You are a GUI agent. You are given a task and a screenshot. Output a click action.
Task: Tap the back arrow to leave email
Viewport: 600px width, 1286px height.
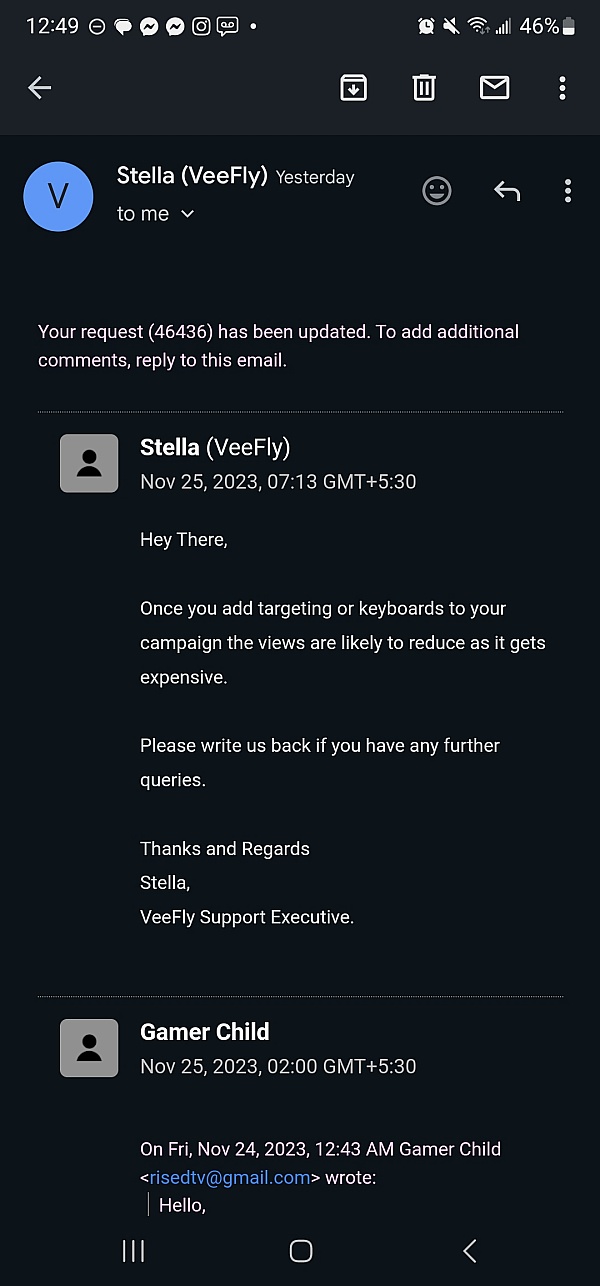[40, 88]
